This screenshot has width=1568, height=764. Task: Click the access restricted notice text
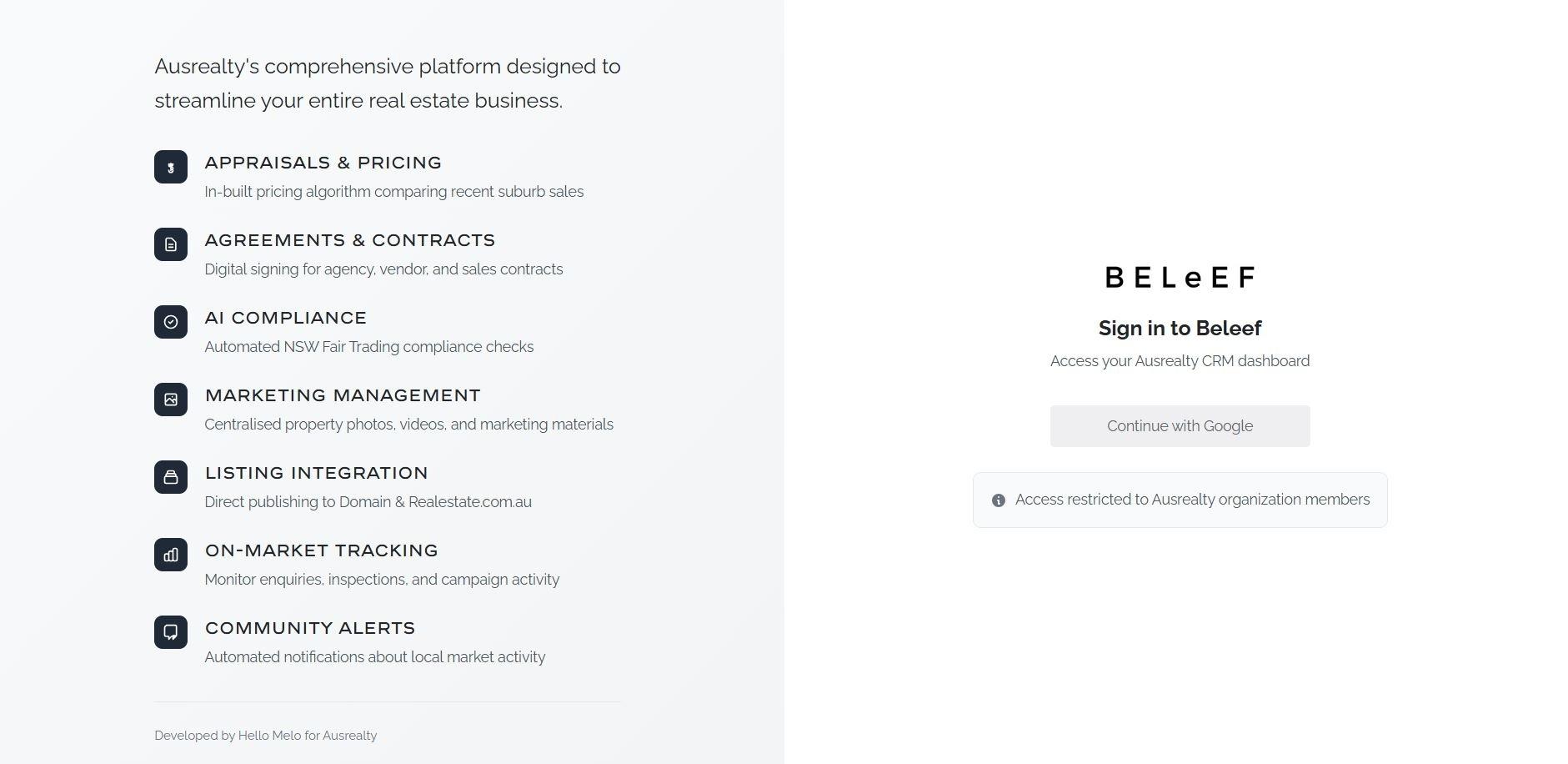click(x=1192, y=500)
